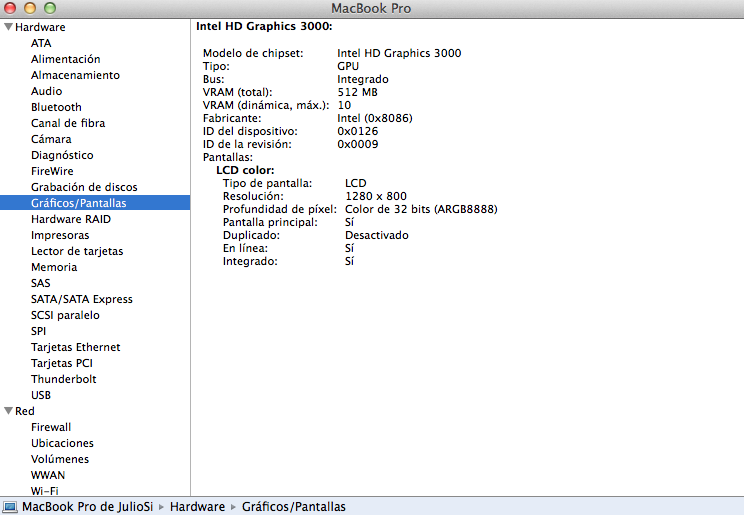Select ATA in the sidebar
The width and height of the screenshot is (744, 515).
coord(41,43)
